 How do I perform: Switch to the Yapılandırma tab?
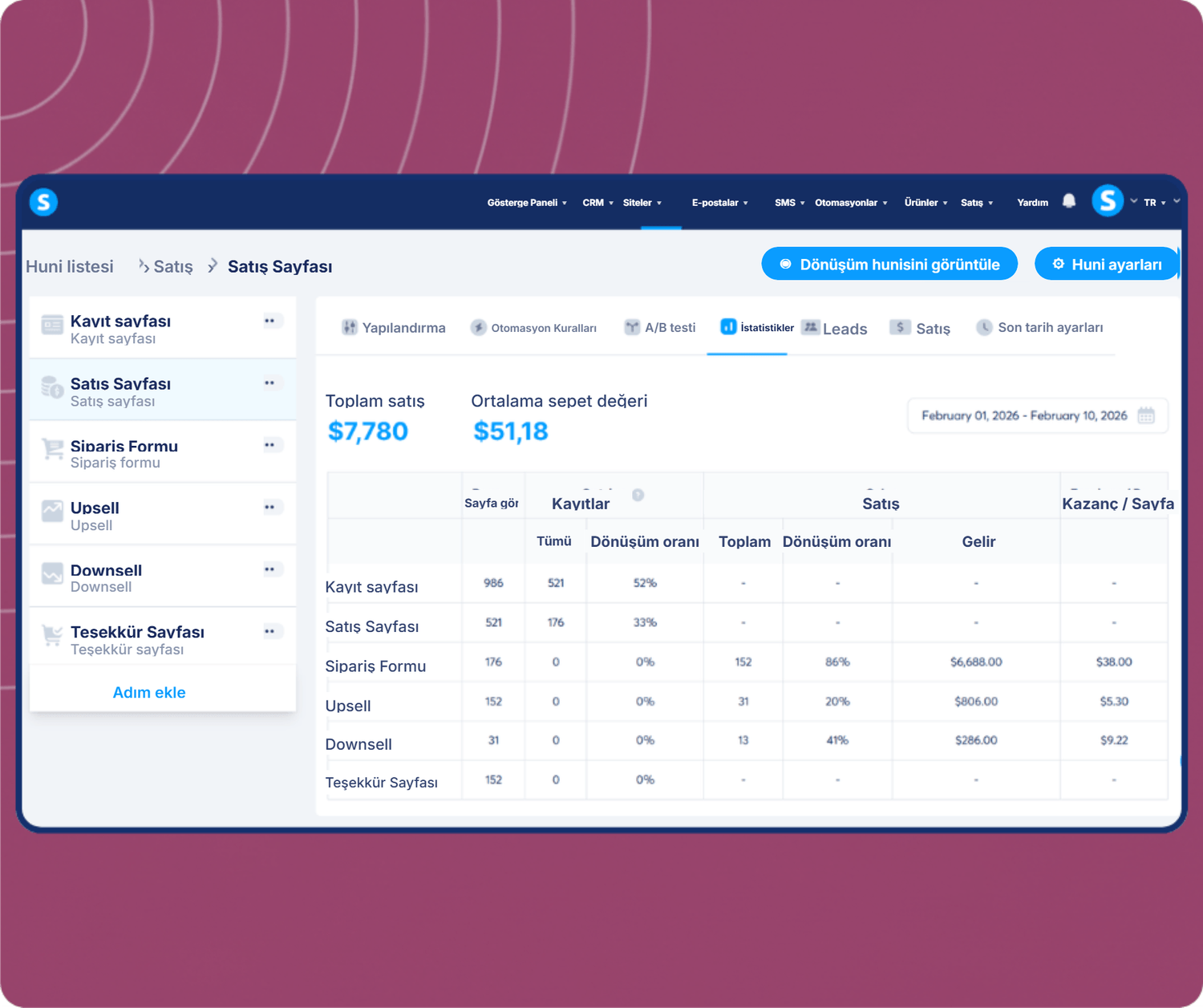point(394,327)
